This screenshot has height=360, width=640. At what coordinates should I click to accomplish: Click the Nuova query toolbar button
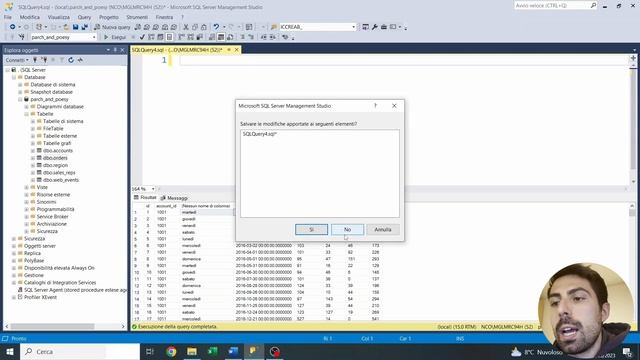click(112, 27)
